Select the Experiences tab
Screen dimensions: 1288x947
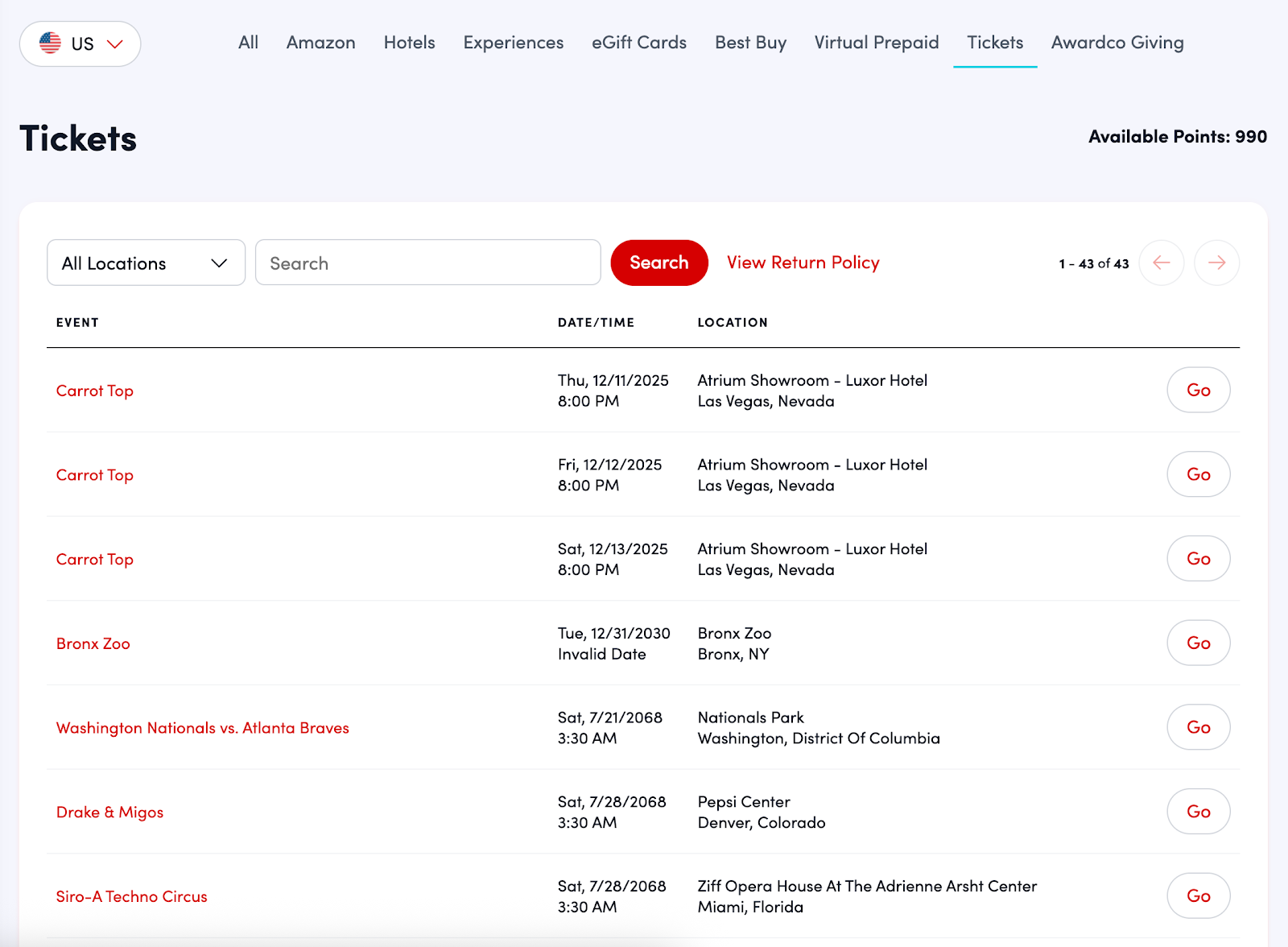[x=513, y=43]
